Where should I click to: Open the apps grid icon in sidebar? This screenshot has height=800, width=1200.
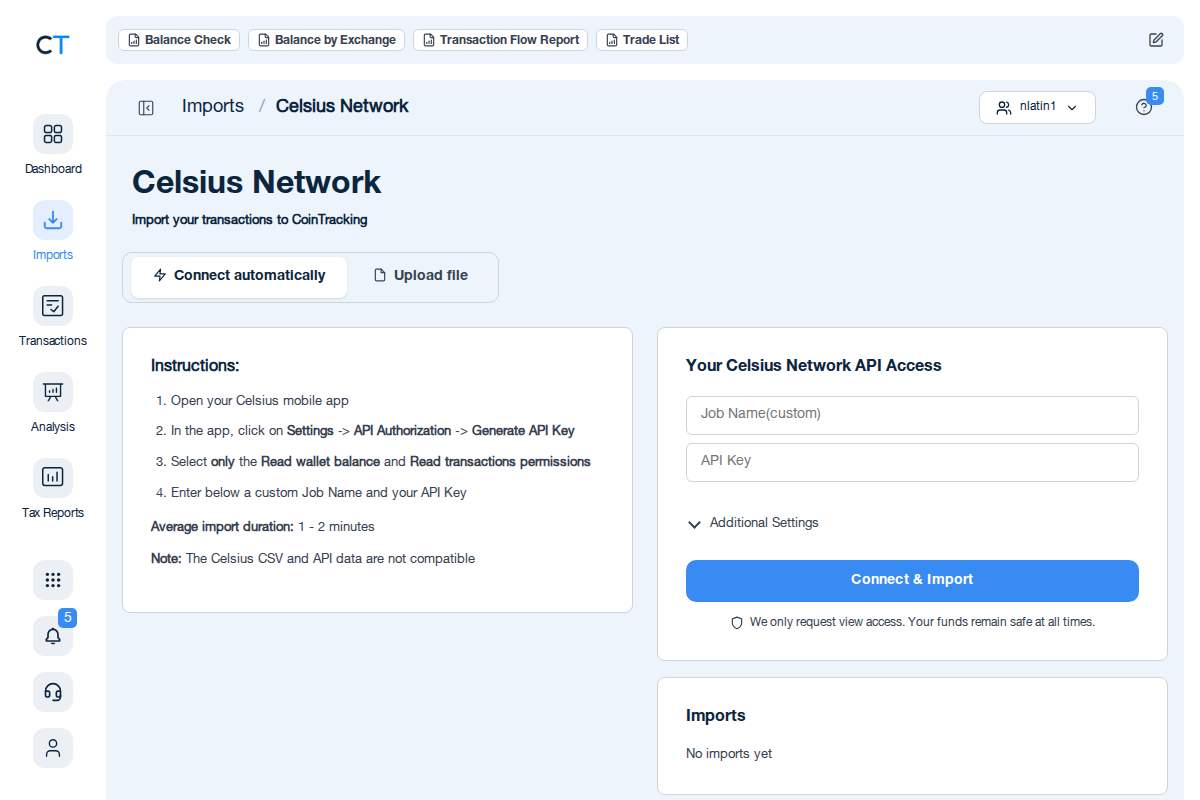[53, 580]
